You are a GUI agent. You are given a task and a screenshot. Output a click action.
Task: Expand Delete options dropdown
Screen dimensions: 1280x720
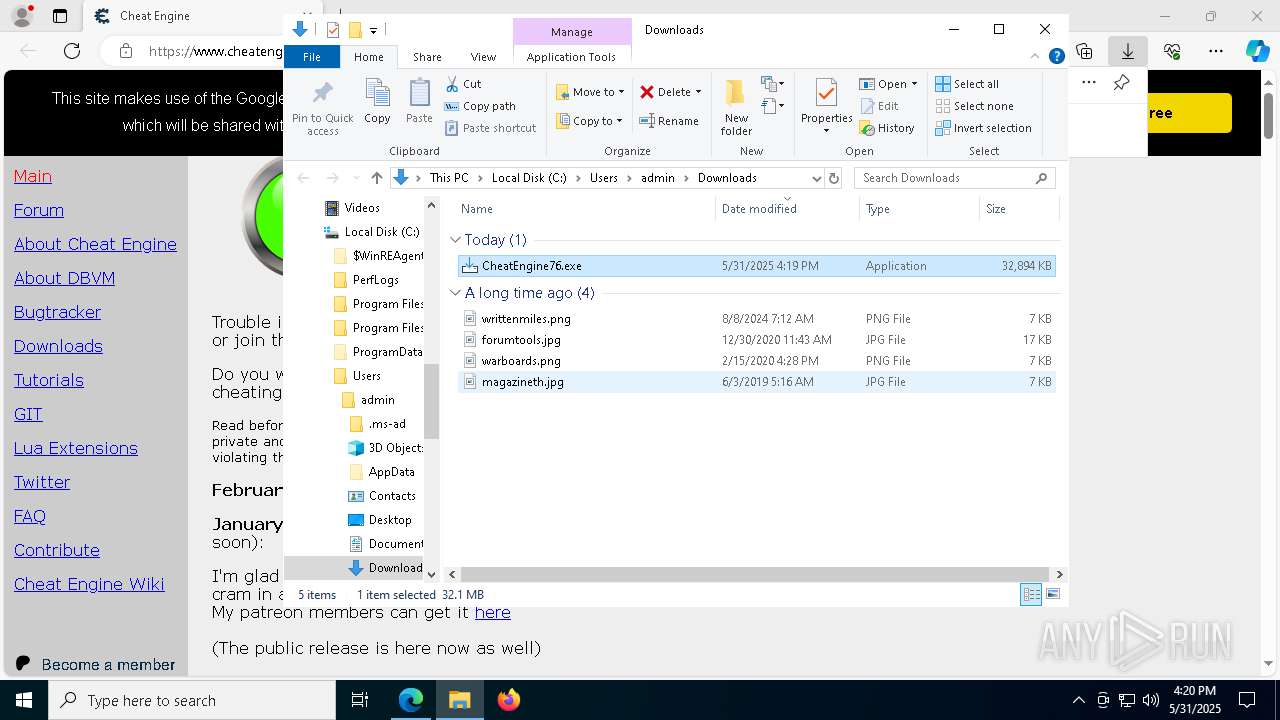[x=698, y=92]
